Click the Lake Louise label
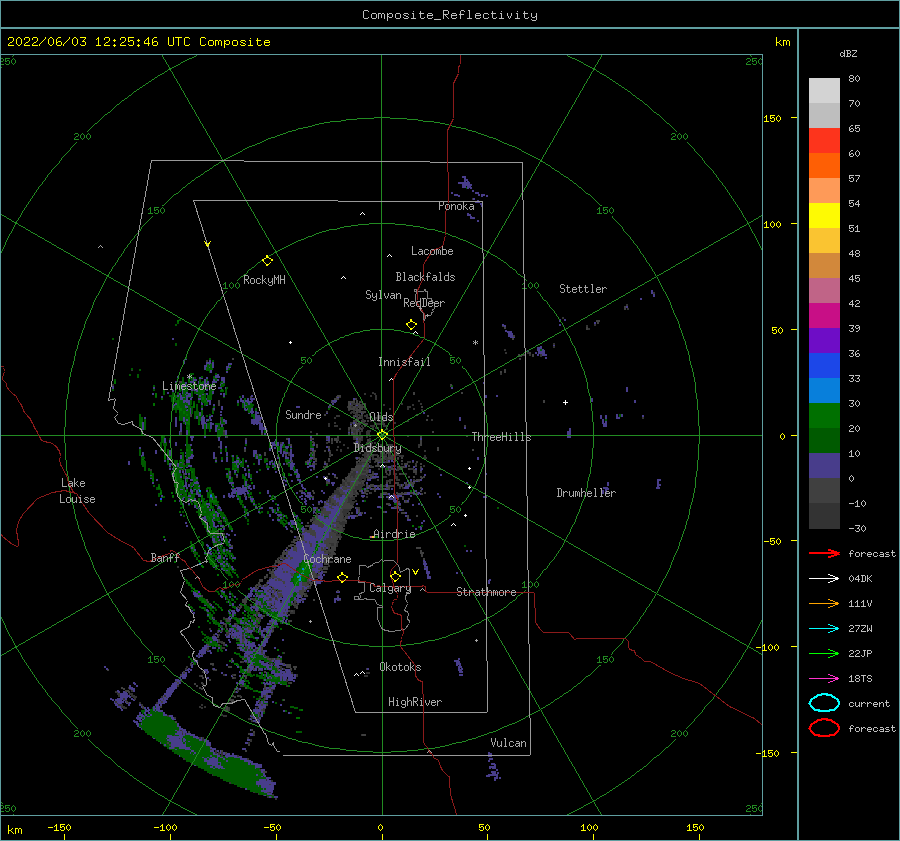 click(x=77, y=491)
